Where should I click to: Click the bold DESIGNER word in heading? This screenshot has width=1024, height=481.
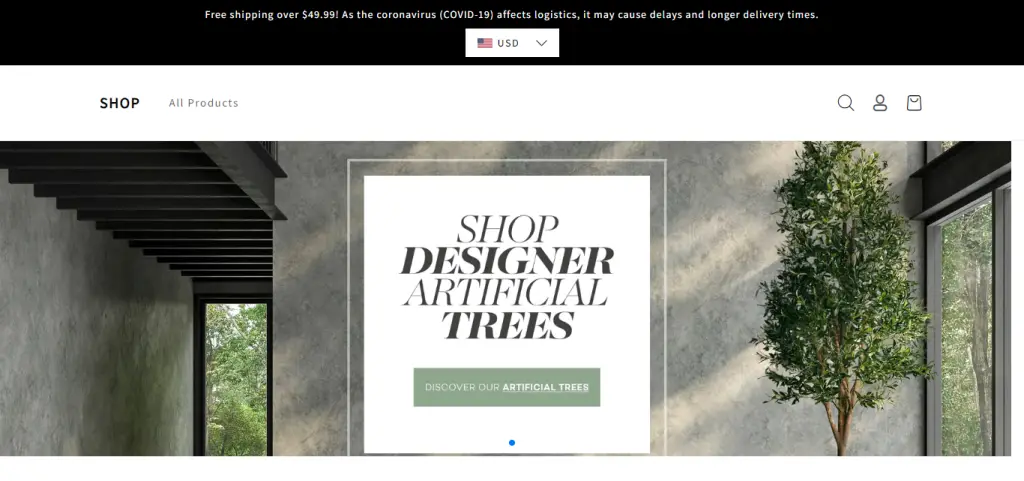tap(507, 261)
